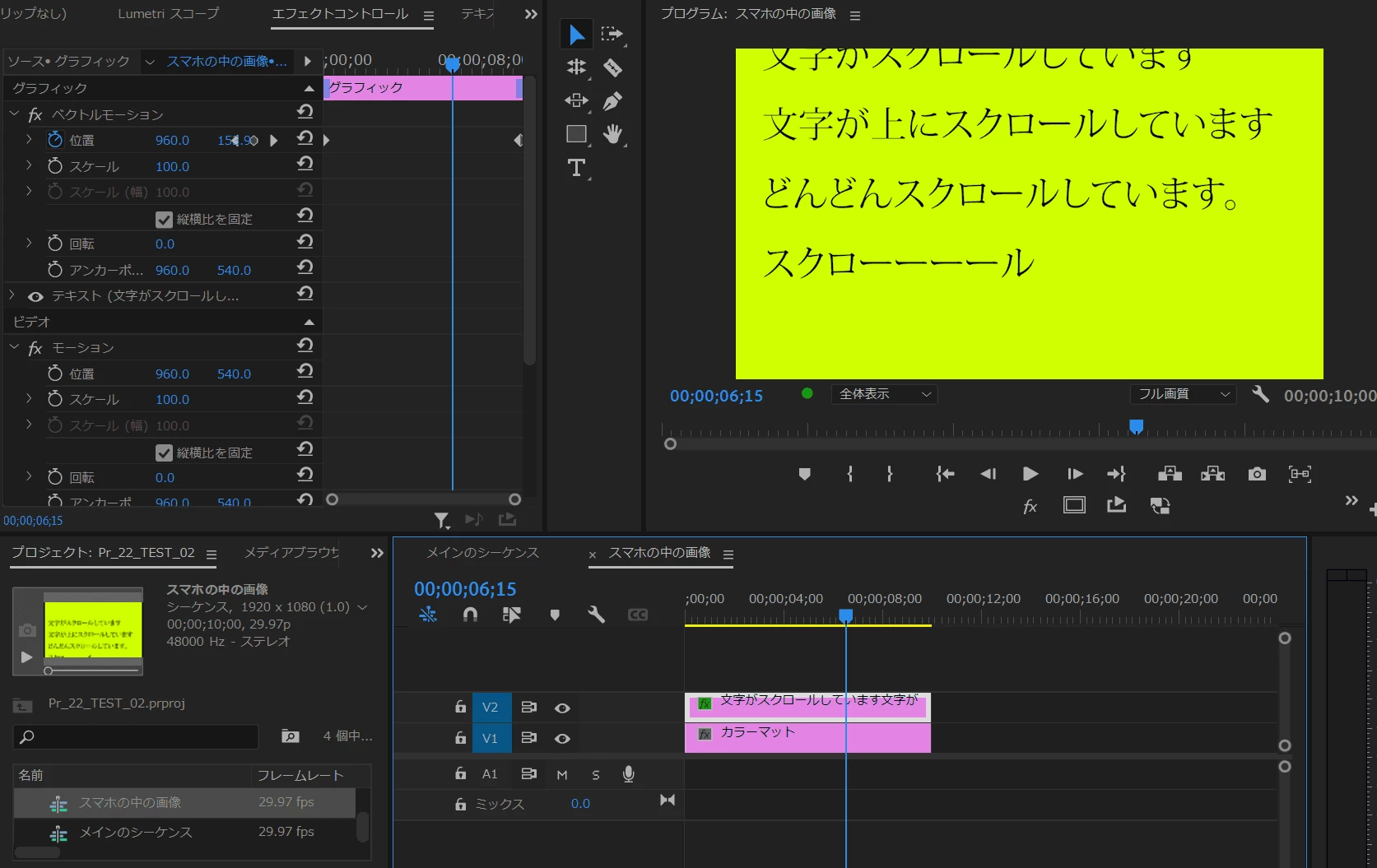Expand Vector Motion 回転 property
Viewport: 1377px width, 868px height.
coord(30,244)
